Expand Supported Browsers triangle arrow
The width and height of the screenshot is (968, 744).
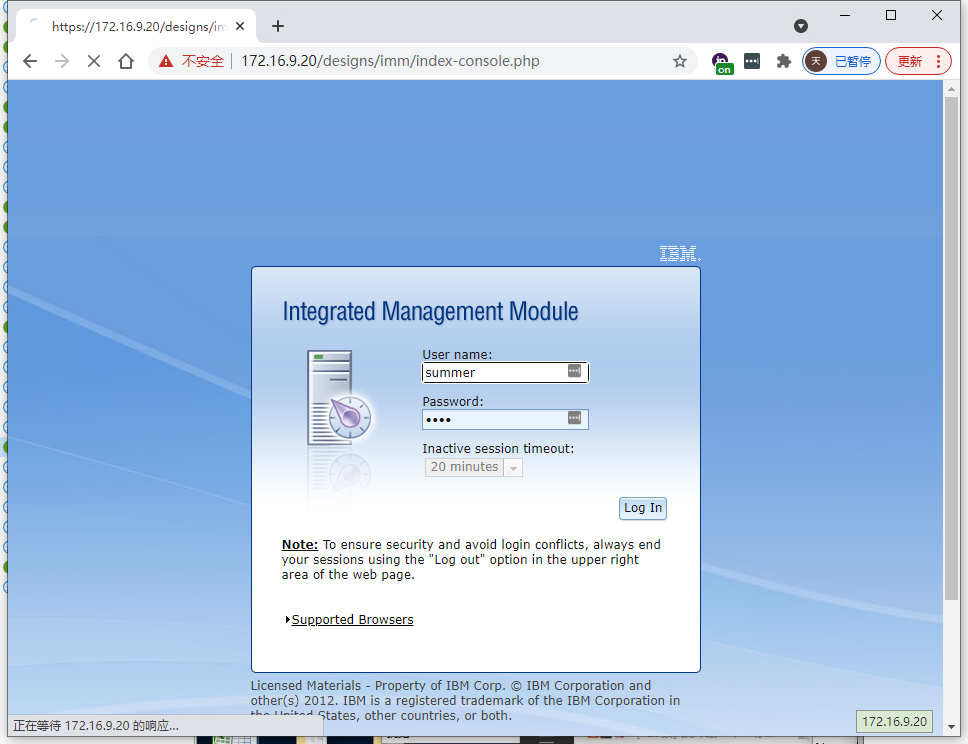coord(288,619)
